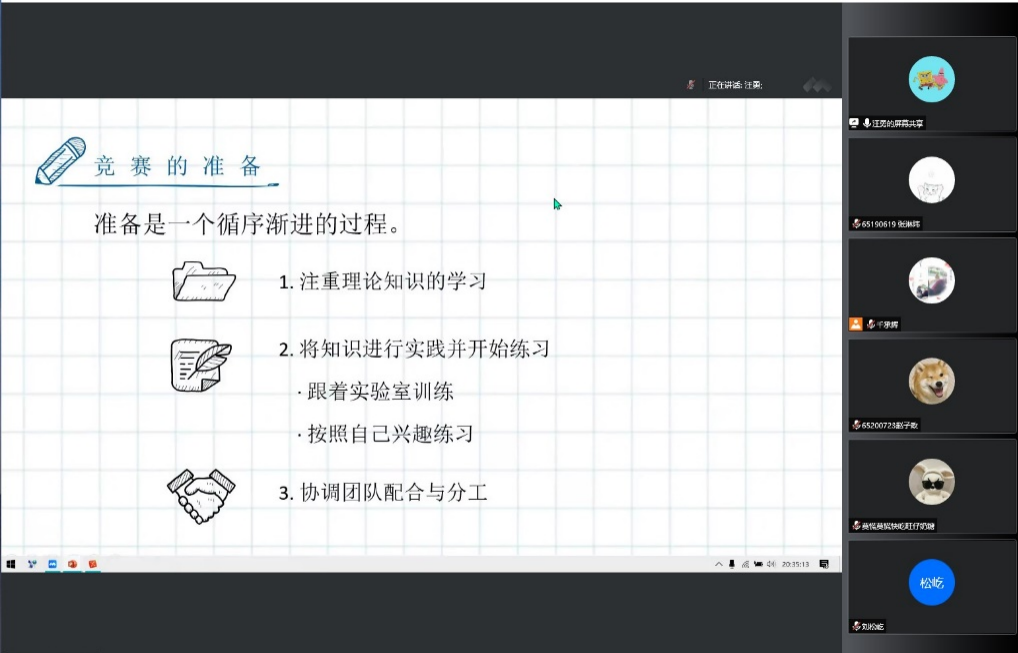Click the microphone icon in the system tray
This screenshot has width=1018, height=653.
732,564
